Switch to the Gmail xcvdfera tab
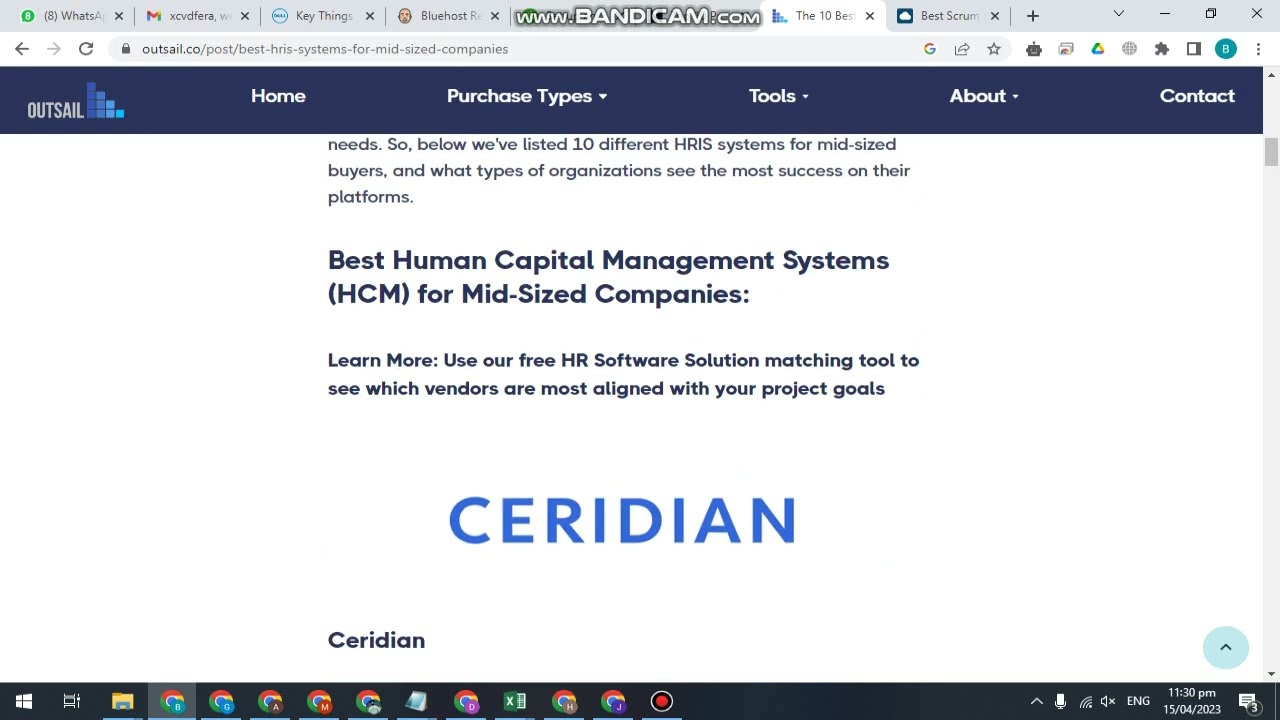Image resolution: width=1280 pixels, height=720 pixels. point(195,16)
